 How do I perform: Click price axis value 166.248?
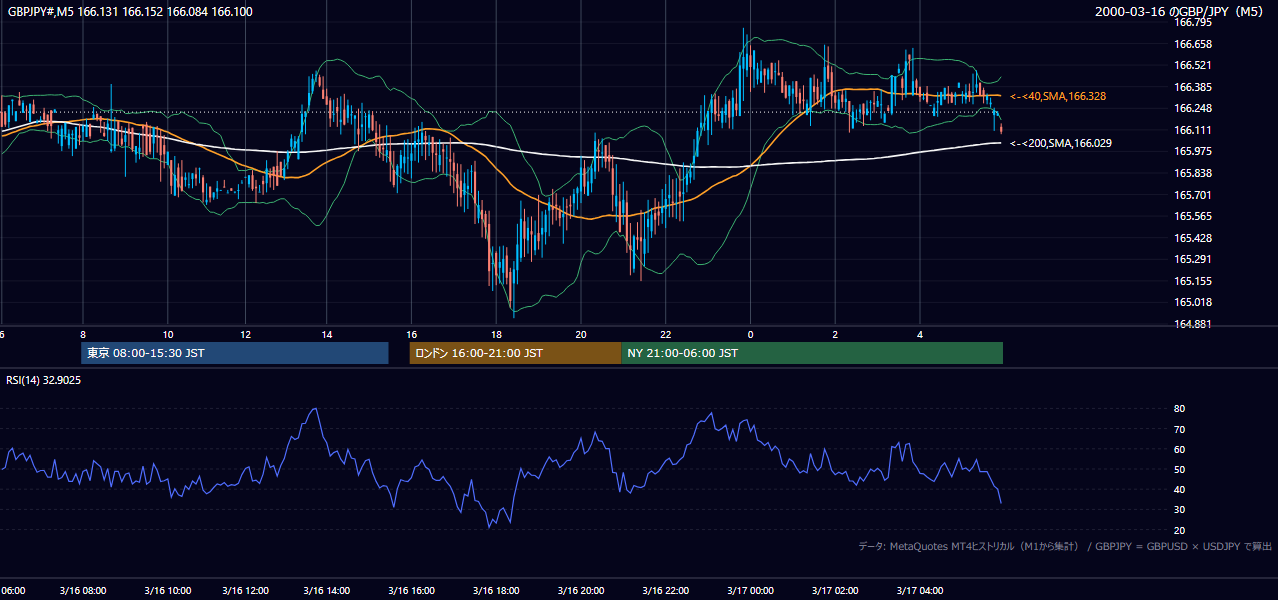click(x=1194, y=108)
